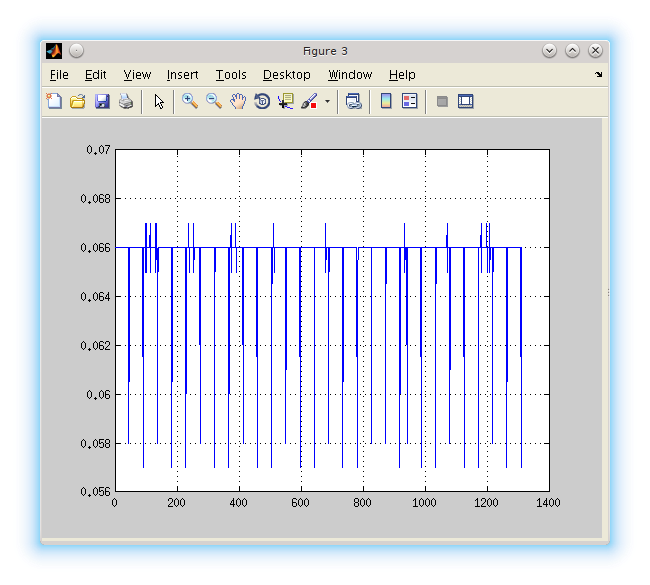Click Show Plot Tools and Dock Figure

(465, 101)
